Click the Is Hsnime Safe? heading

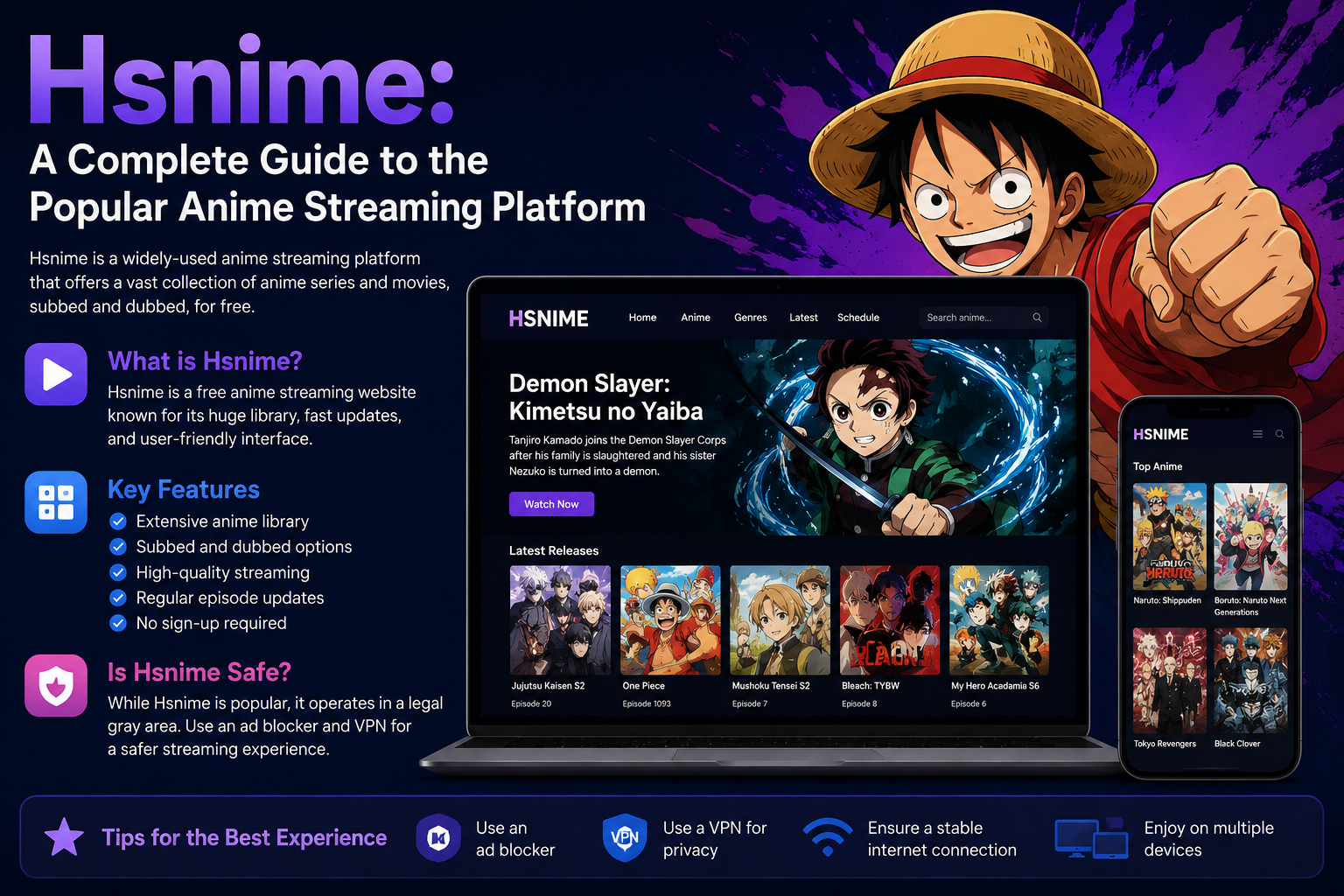pyautogui.click(x=199, y=672)
